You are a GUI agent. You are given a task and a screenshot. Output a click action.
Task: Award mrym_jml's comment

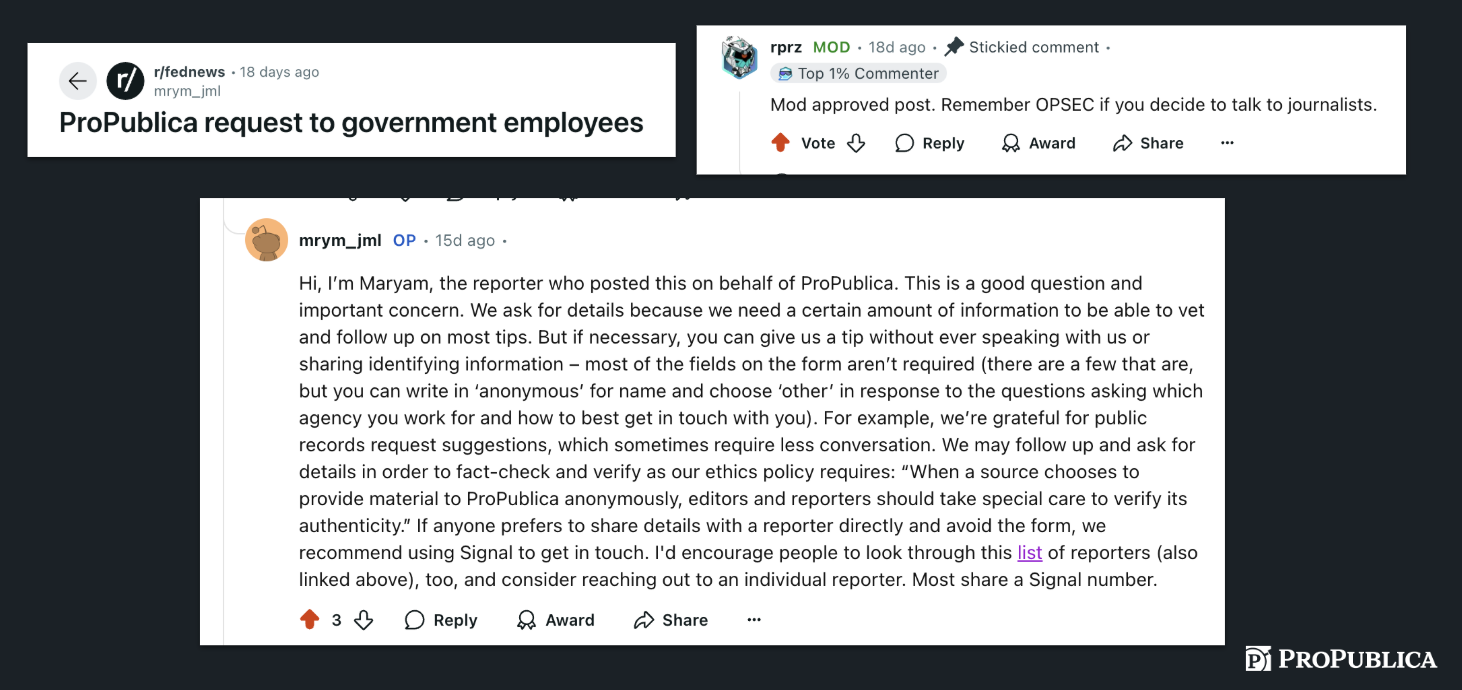[x=556, y=620]
